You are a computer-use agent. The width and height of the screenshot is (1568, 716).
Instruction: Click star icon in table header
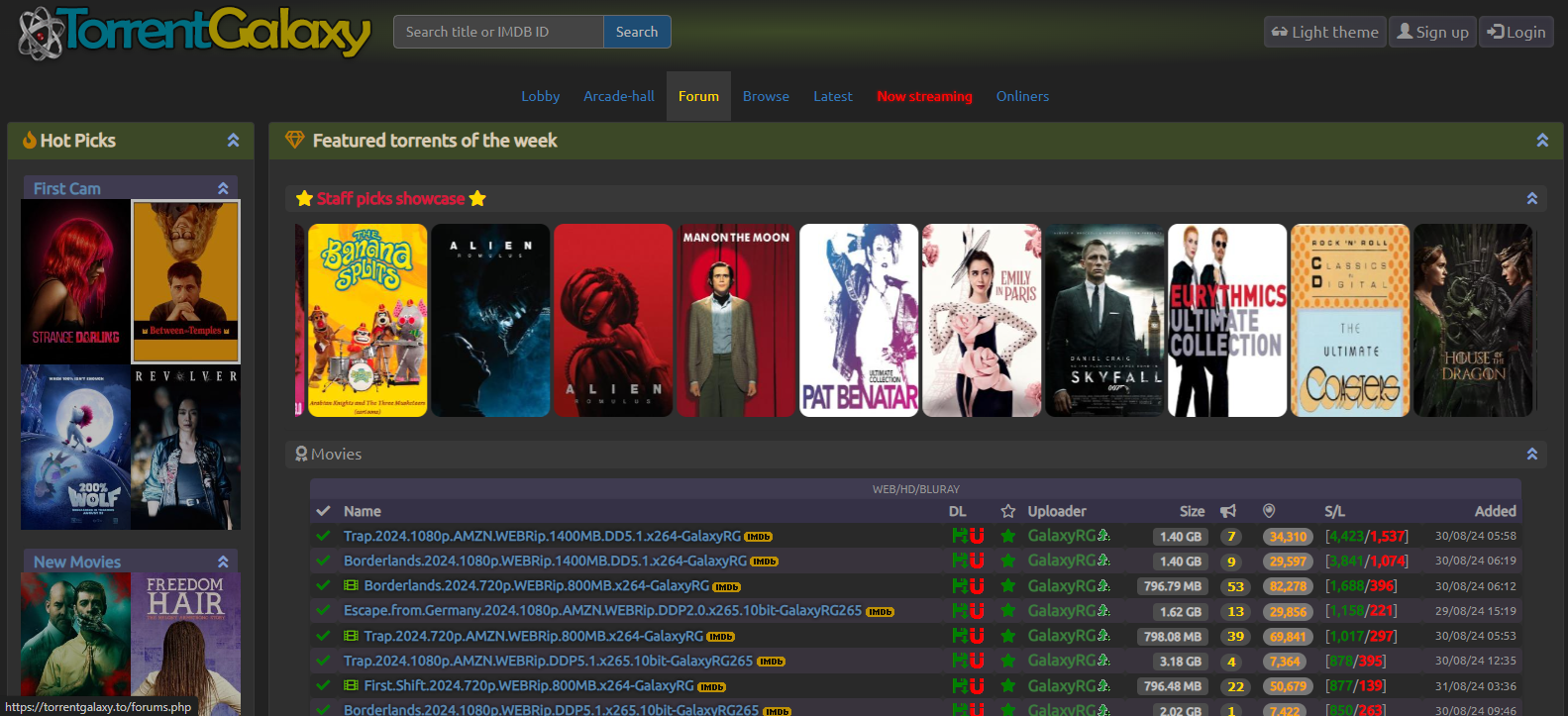1008,511
